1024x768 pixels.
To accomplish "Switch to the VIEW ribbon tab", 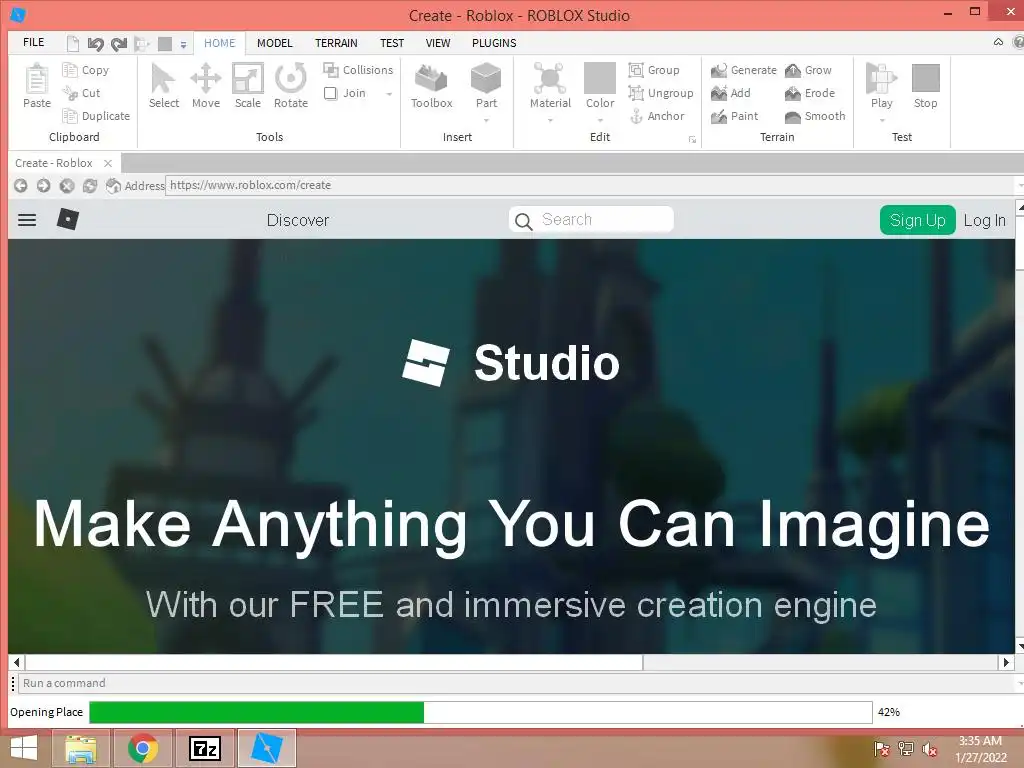I will coord(438,42).
